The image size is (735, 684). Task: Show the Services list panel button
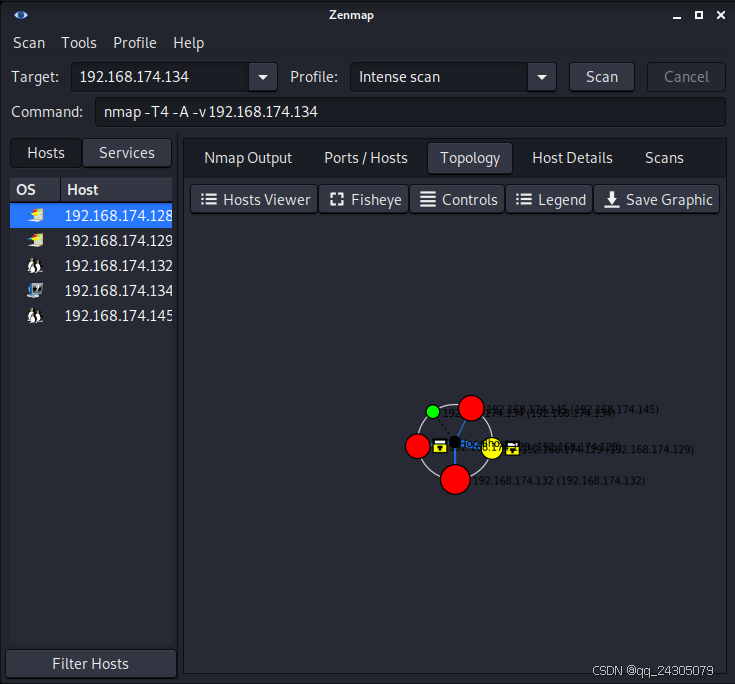click(x=127, y=153)
